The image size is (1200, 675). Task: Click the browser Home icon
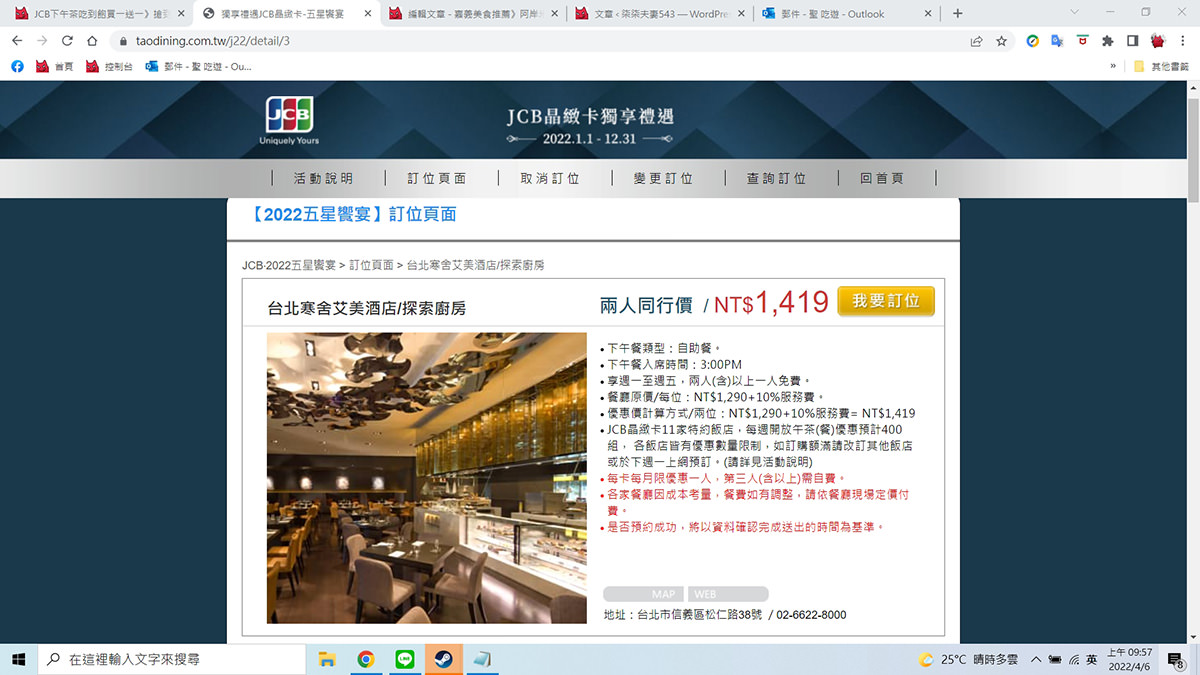click(92, 41)
